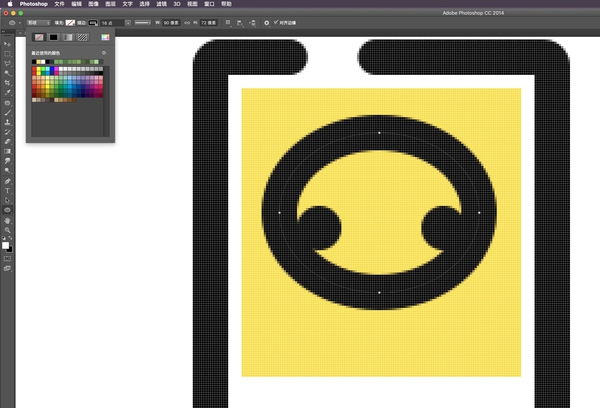Open path arrangement options
The image size is (600, 408).
tap(252, 23)
